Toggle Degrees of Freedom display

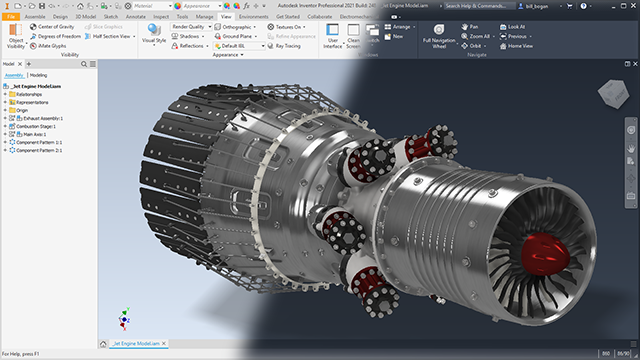click(55, 36)
